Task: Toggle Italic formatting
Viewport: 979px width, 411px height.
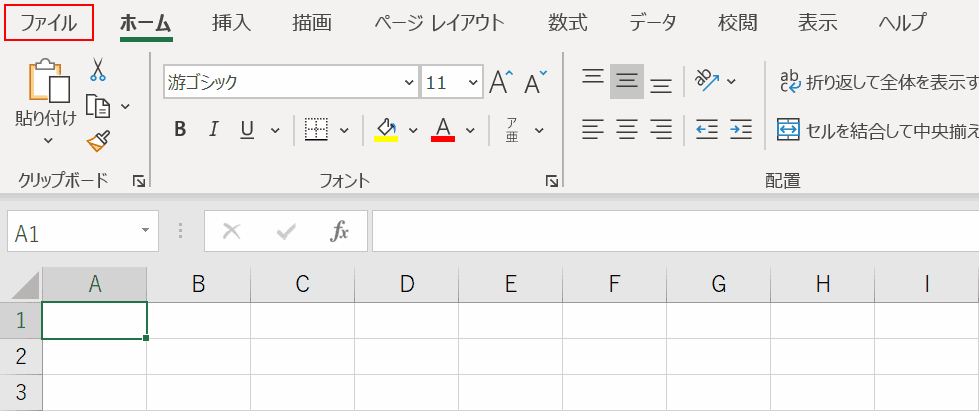Action: 213,129
